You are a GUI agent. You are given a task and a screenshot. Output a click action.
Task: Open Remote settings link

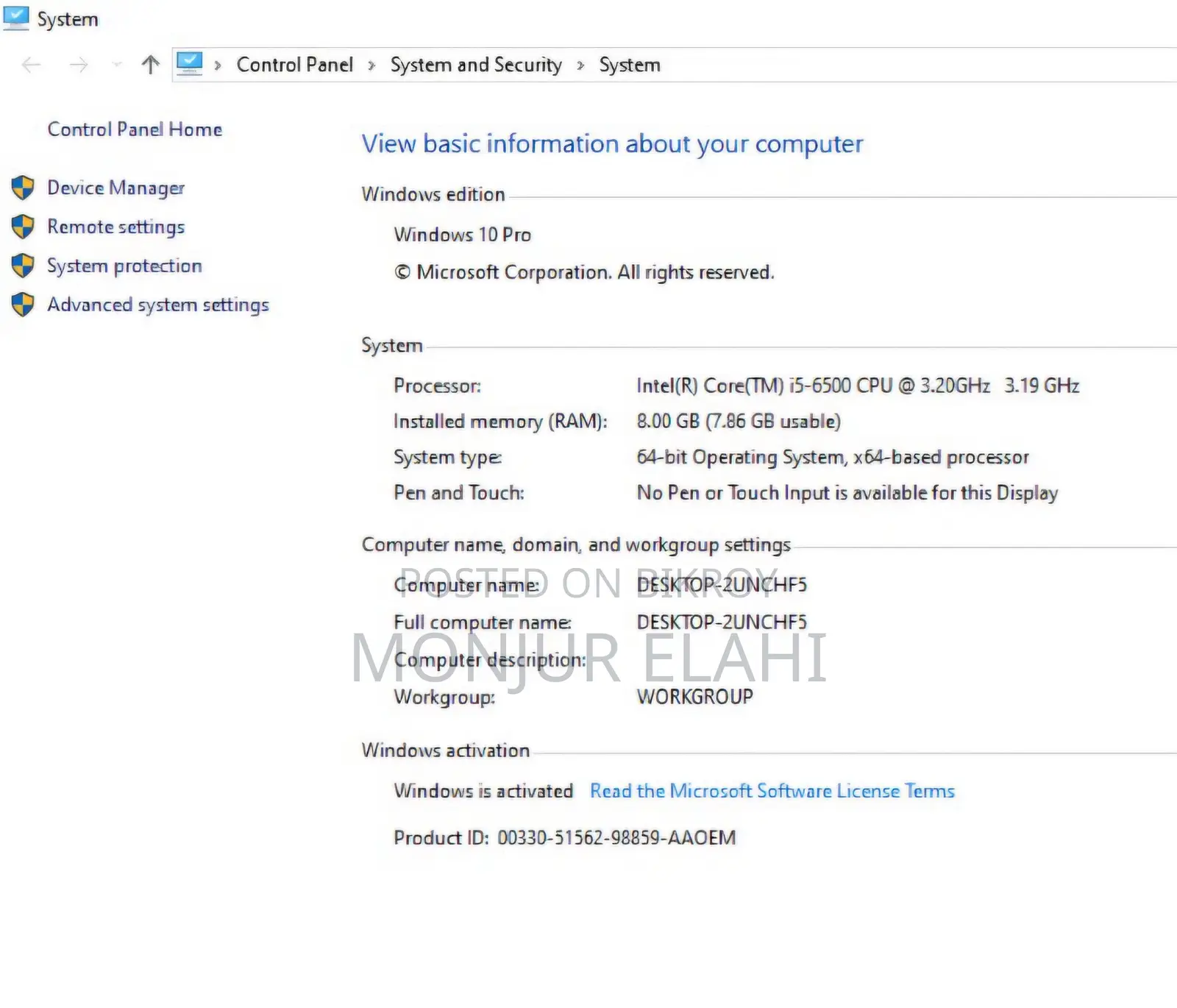pyautogui.click(x=116, y=227)
